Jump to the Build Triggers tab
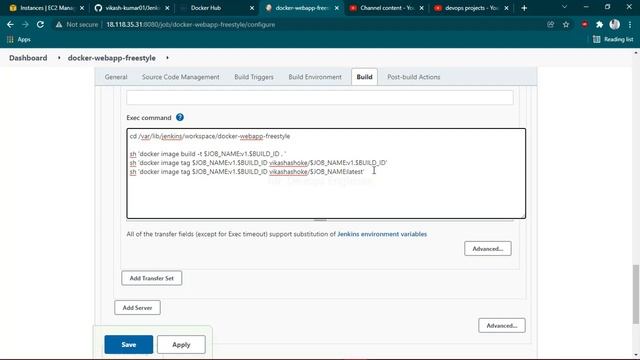Viewport: 640px width, 360px height. point(254,77)
